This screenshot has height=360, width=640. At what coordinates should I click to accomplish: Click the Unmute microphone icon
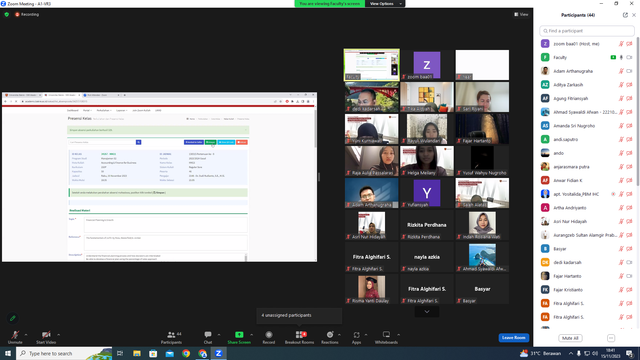(x=15, y=335)
